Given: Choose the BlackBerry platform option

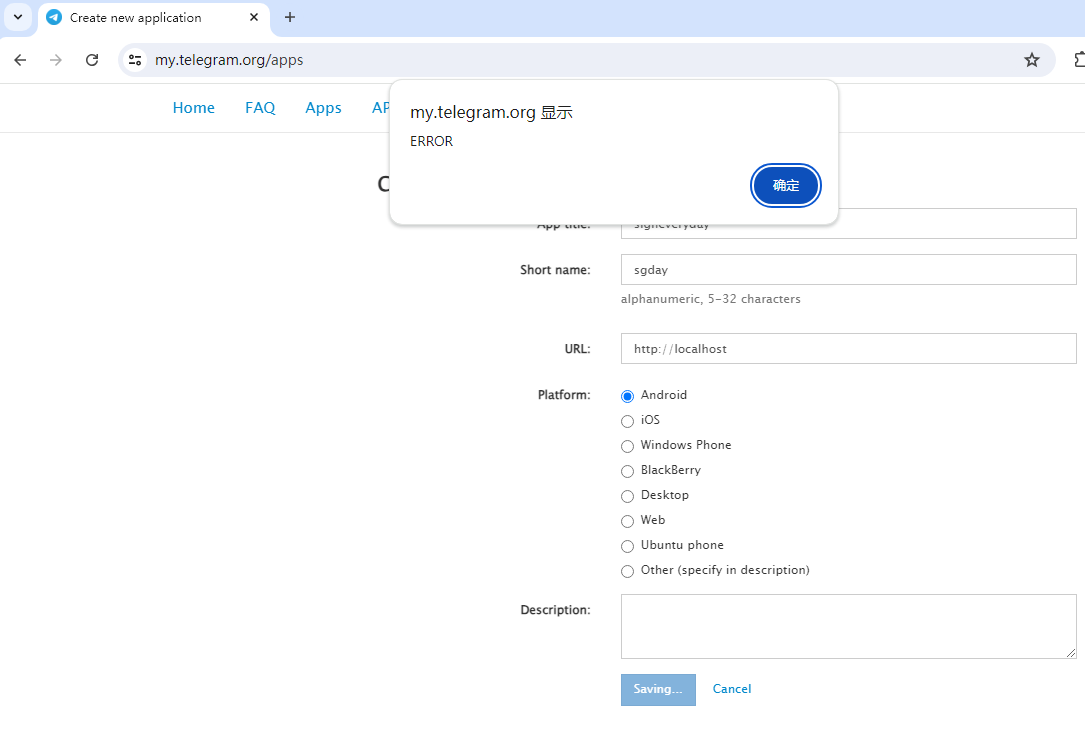Looking at the screenshot, I should point(628,471).
